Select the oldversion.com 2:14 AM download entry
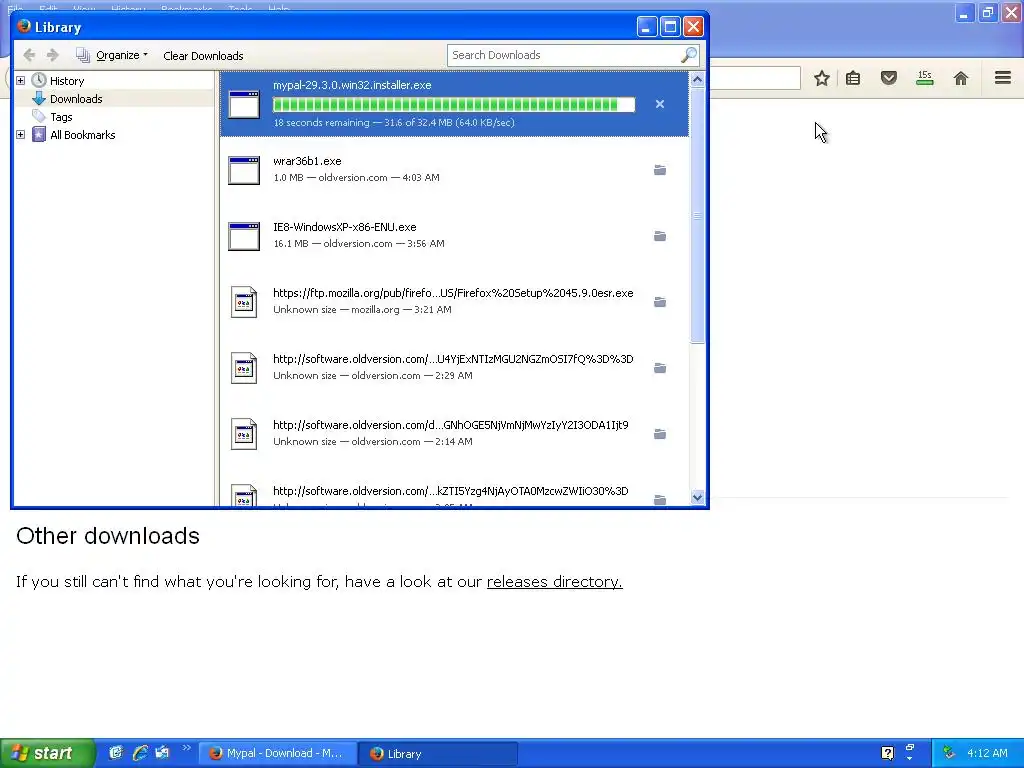The image size is (1024, 768). (455, 434)
